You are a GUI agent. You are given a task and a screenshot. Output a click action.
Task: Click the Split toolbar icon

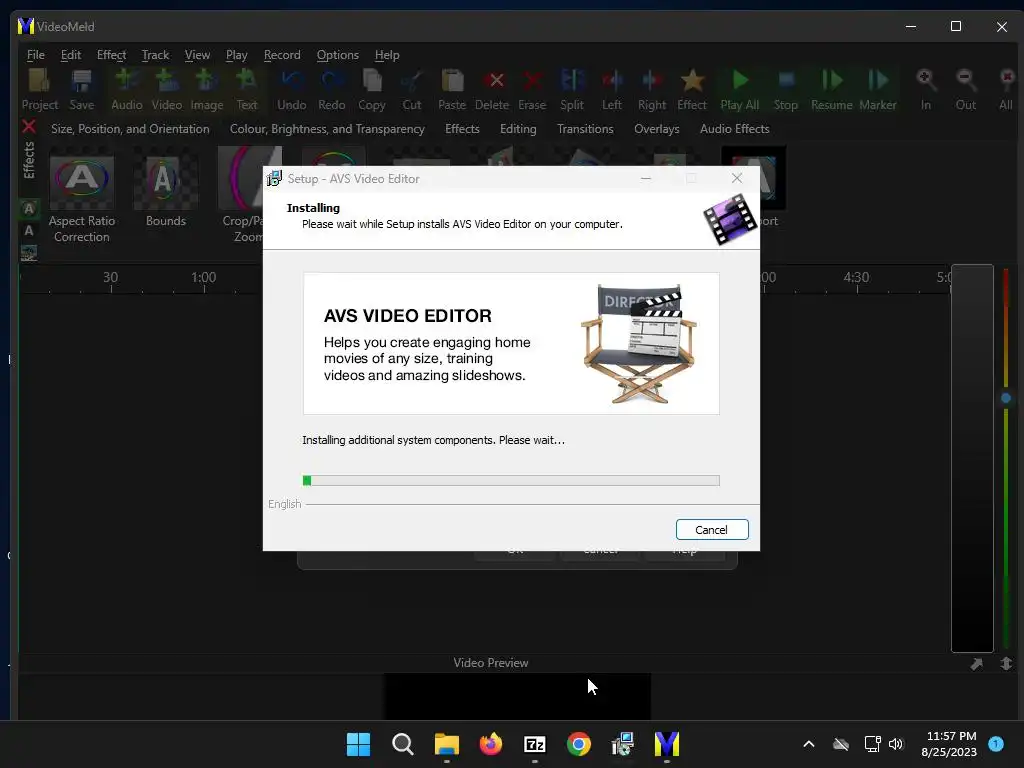click(x=572, y=90)
